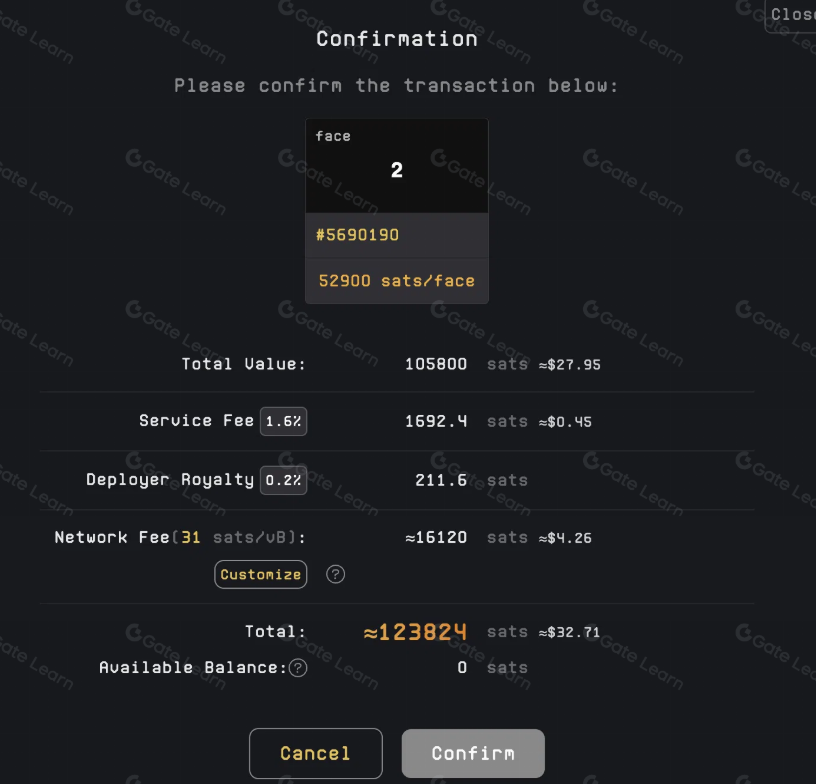
Task: Click the orange ≈123824 total amount
Action: tap(414, 632)
